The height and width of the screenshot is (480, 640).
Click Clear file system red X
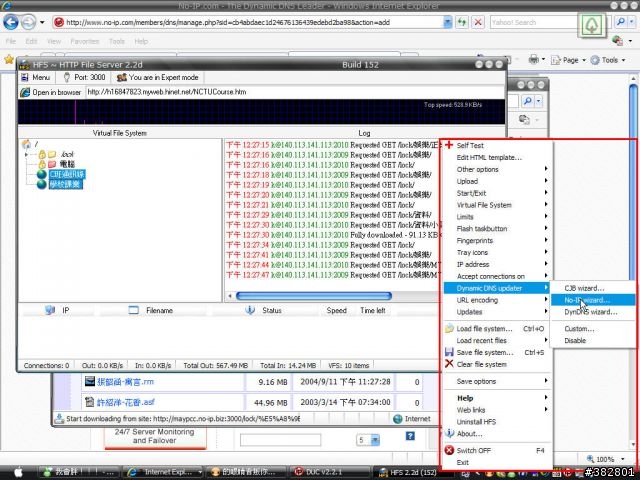(x=497, y=364)
